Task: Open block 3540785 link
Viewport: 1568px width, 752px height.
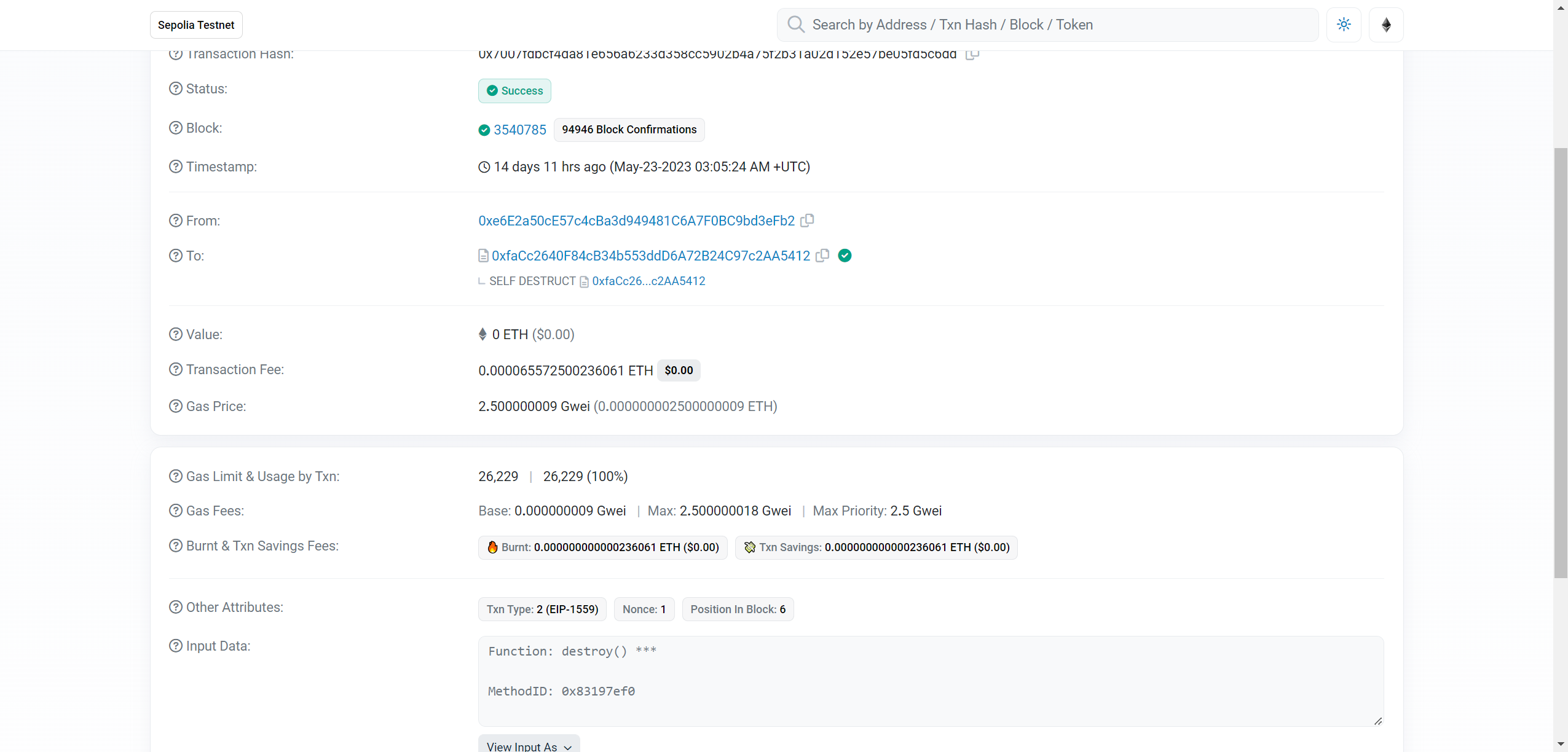Action: [520, 130]
